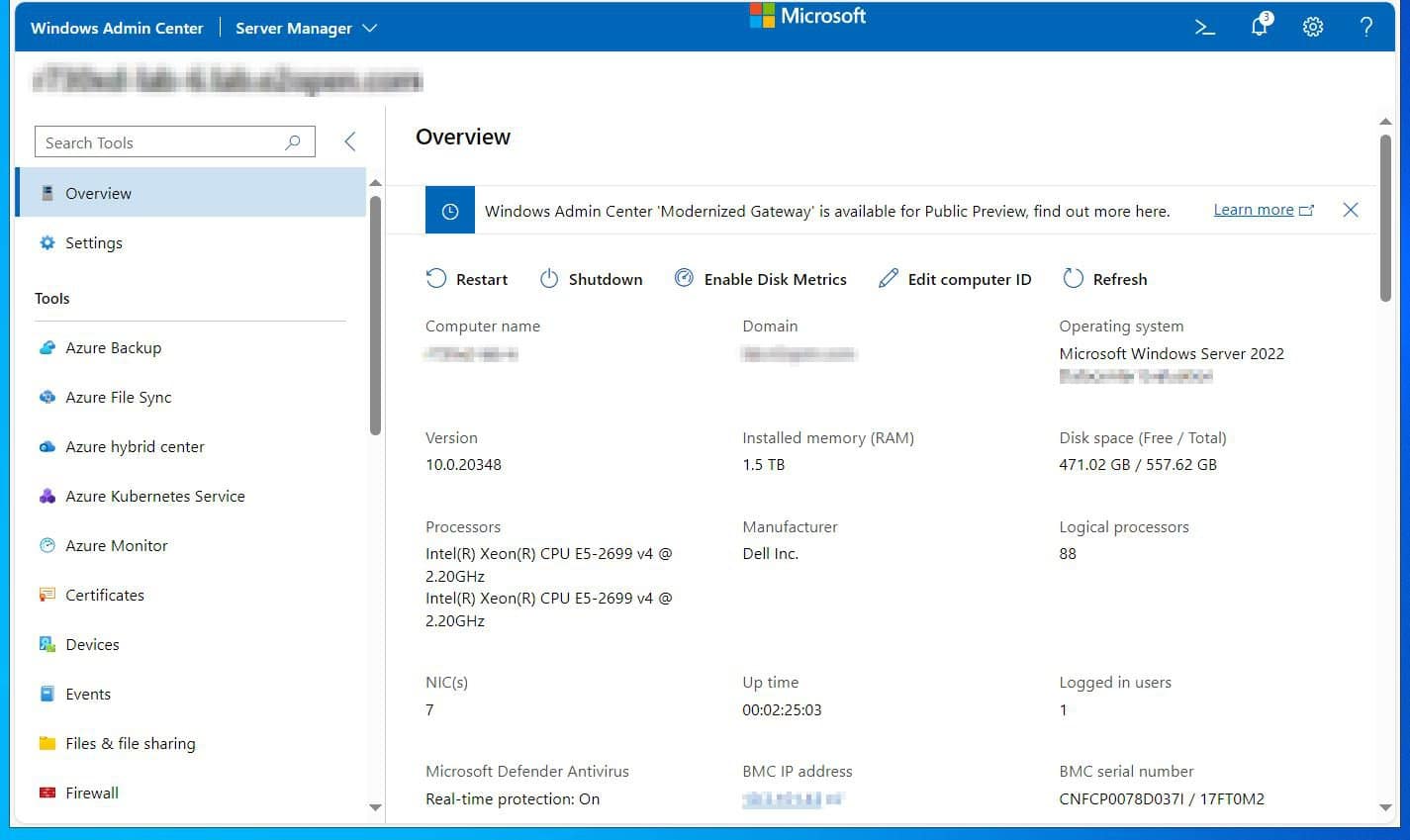This screenshot has width=1410, height=840.
Task: Select the Overview menu item
Action: pyautogui.click(x=98, y=193)
